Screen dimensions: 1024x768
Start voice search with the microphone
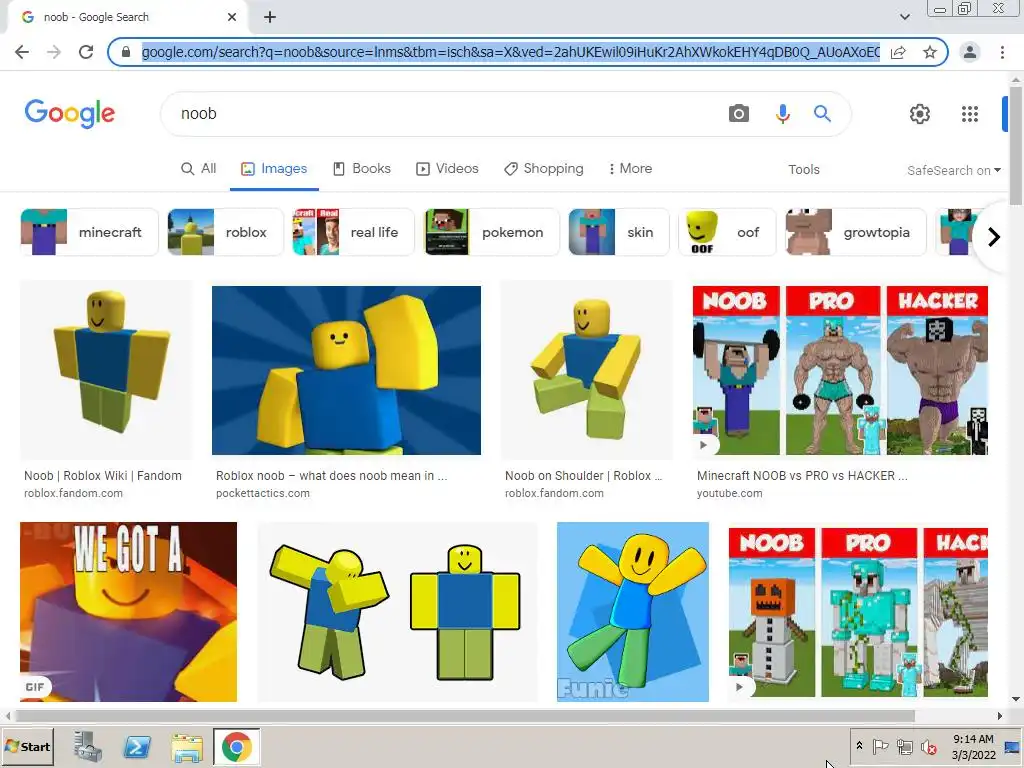point(782,114)
